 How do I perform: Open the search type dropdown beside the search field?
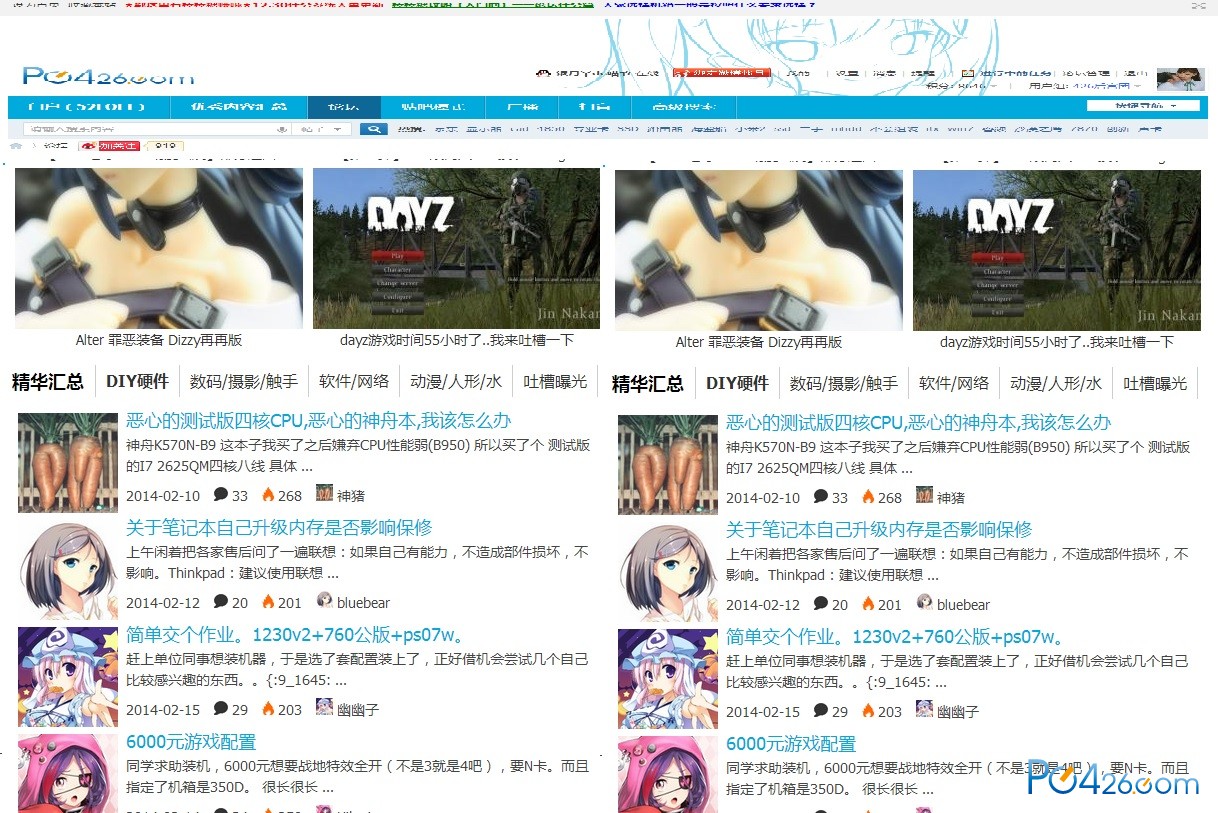[322, 129]
